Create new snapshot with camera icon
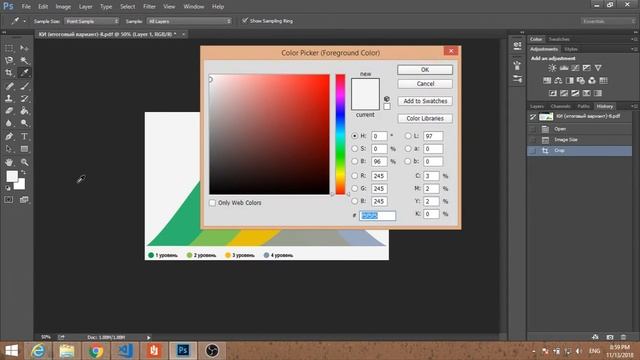Image resolution: width=640 pixels, height=360 pixels. [609, 337]
